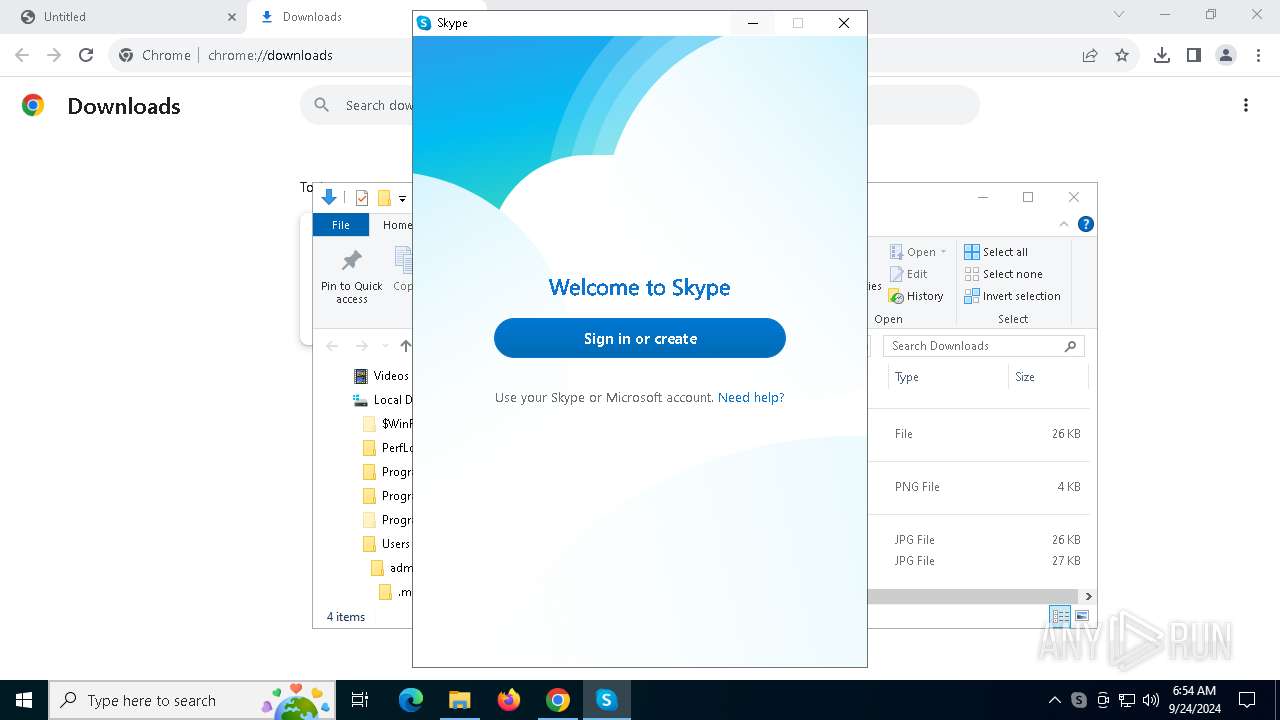Sort by Size column header
The image size is (1280, 720).
click(1047, 377)
